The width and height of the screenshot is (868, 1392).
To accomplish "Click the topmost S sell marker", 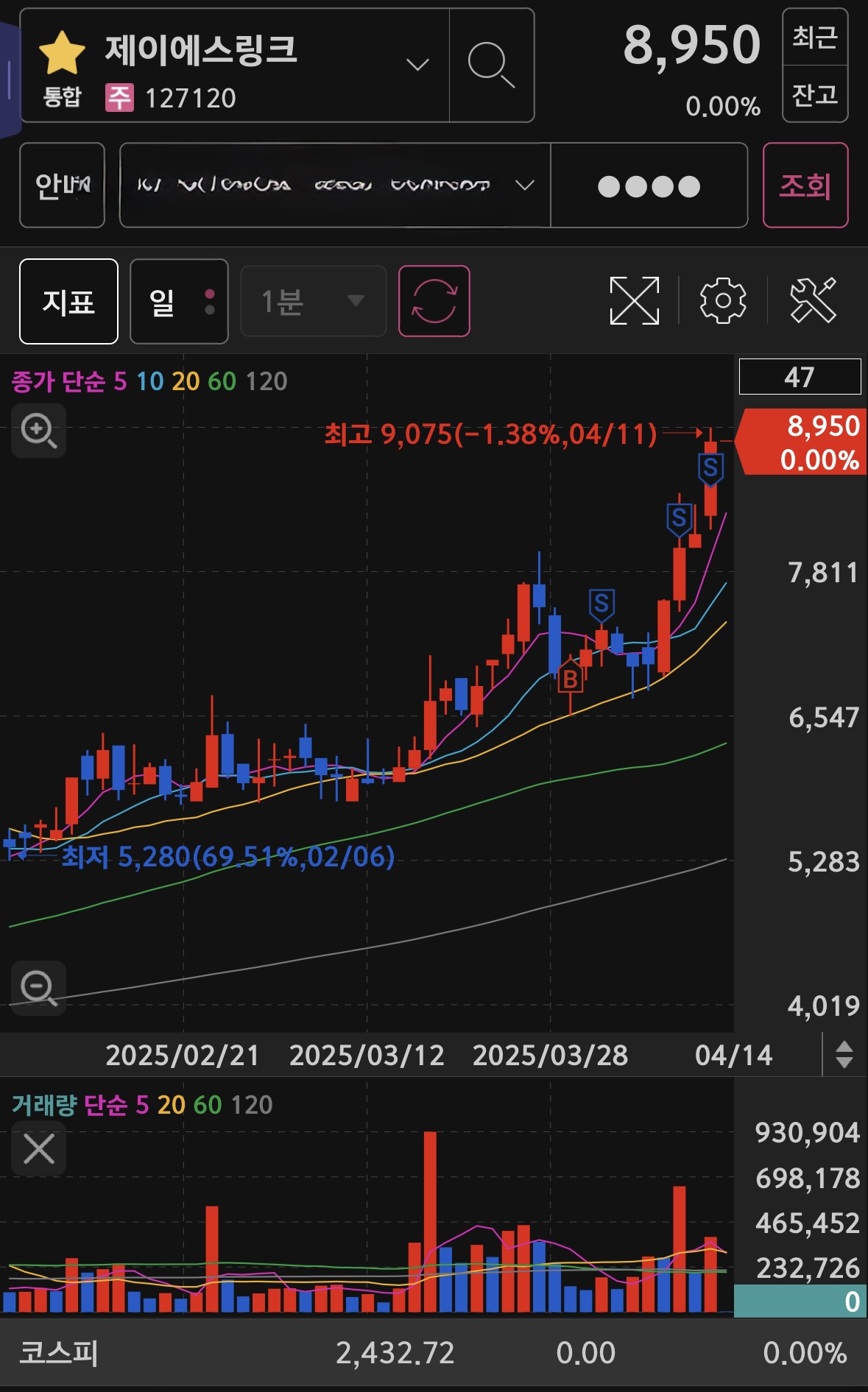I will click(x=710, y=469).
